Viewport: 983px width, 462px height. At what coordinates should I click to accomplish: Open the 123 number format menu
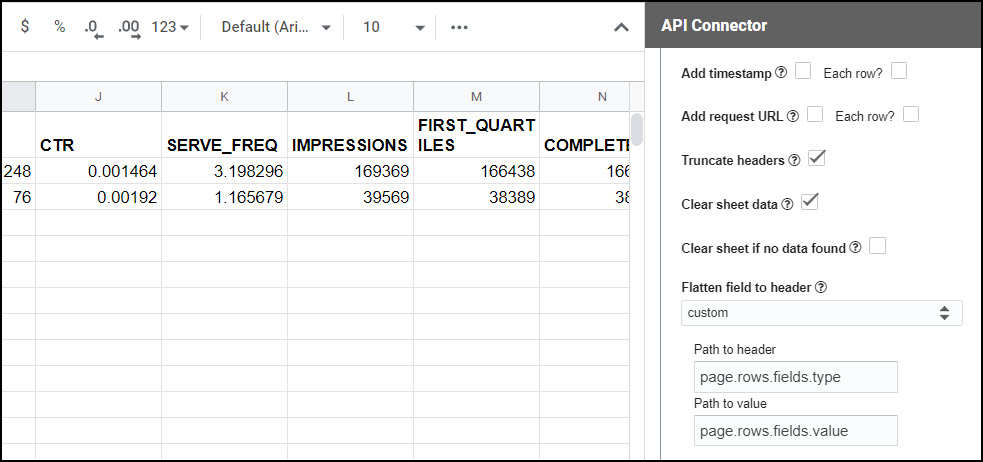170,27
